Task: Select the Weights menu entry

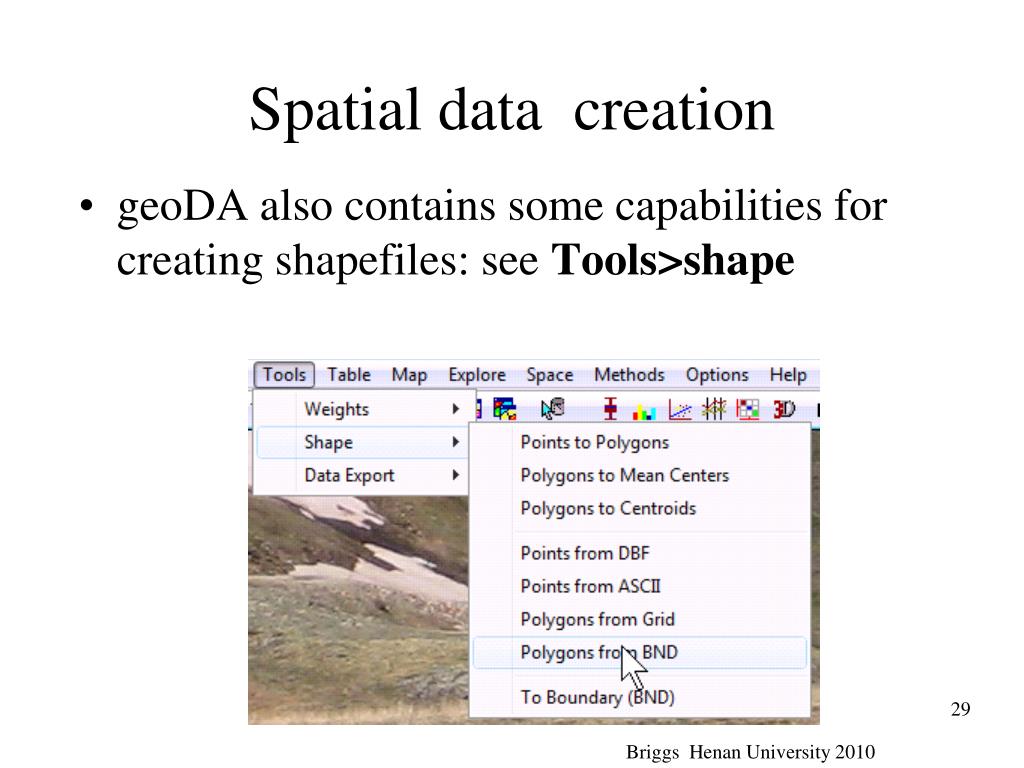Action: 360,409
